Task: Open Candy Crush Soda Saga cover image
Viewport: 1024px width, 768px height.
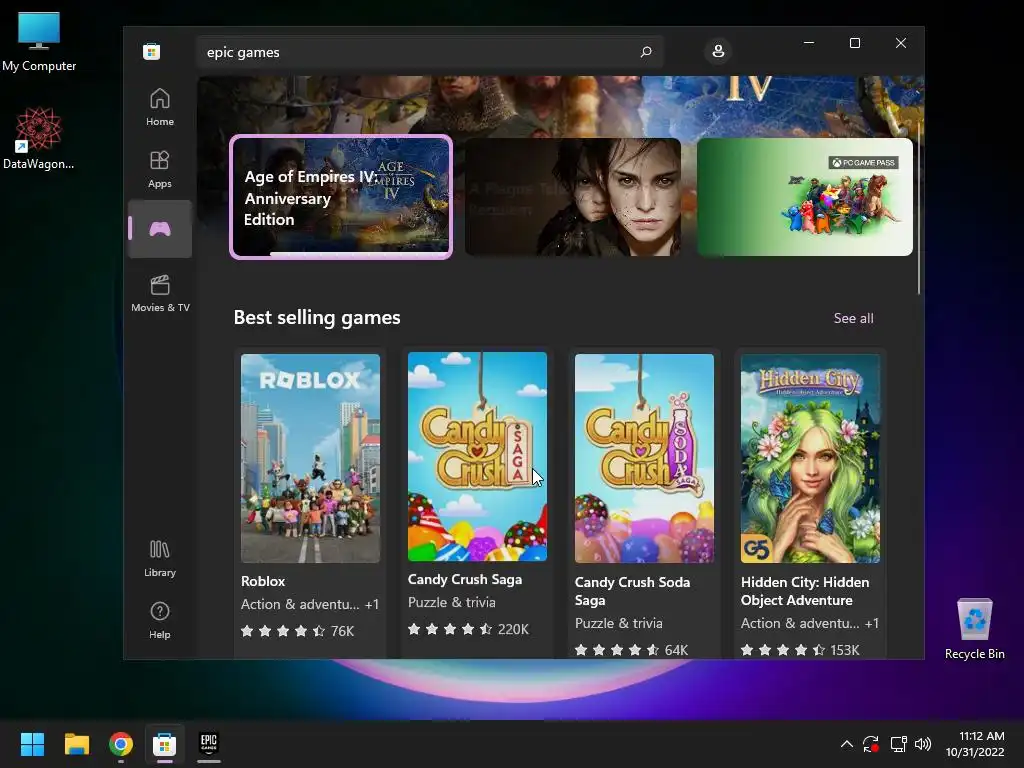Action: 644,458
